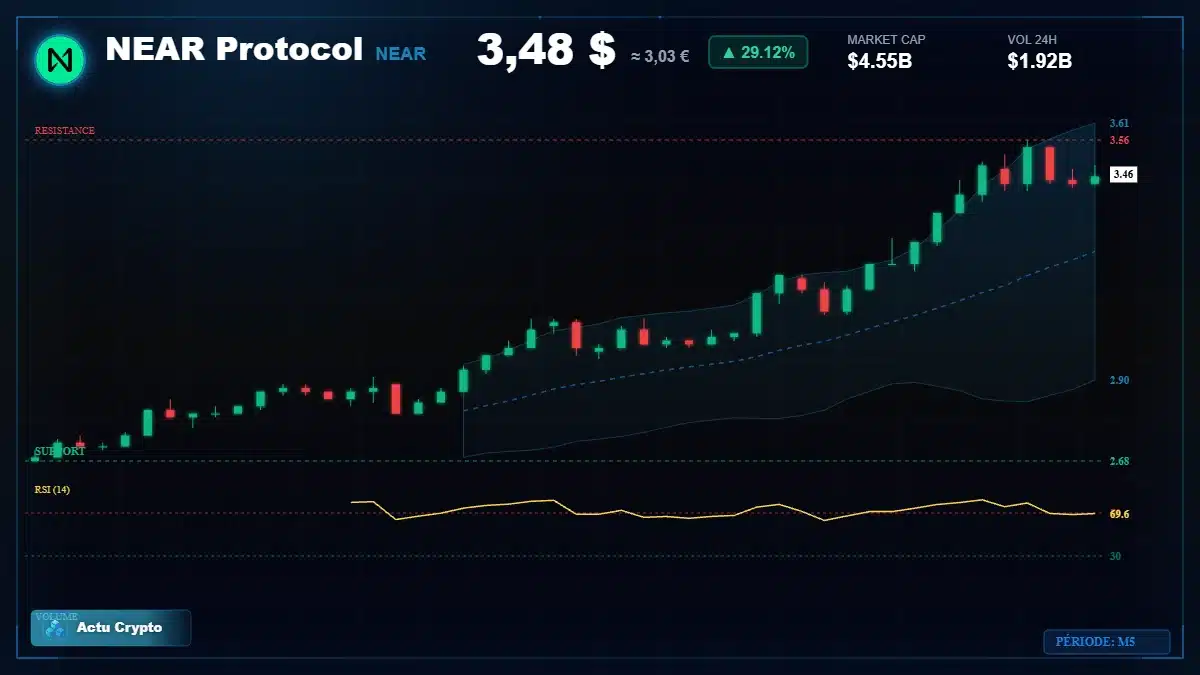
Task: Click the RESISTANCE label
Action: pyautogui.click(x=65, y=131)
